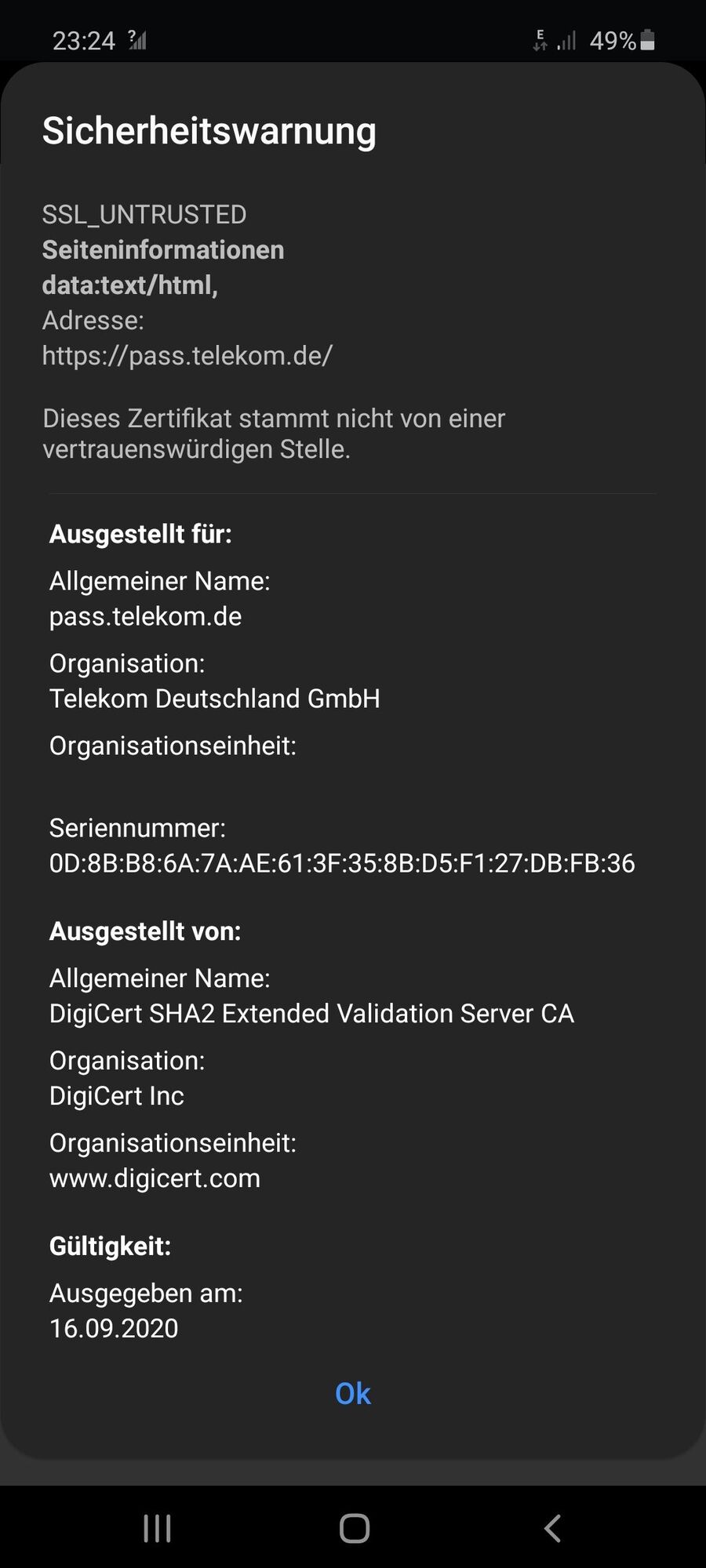Select the certificate serial number value
The height and width of the screenshot is (1568, 706).
point(342,863)
